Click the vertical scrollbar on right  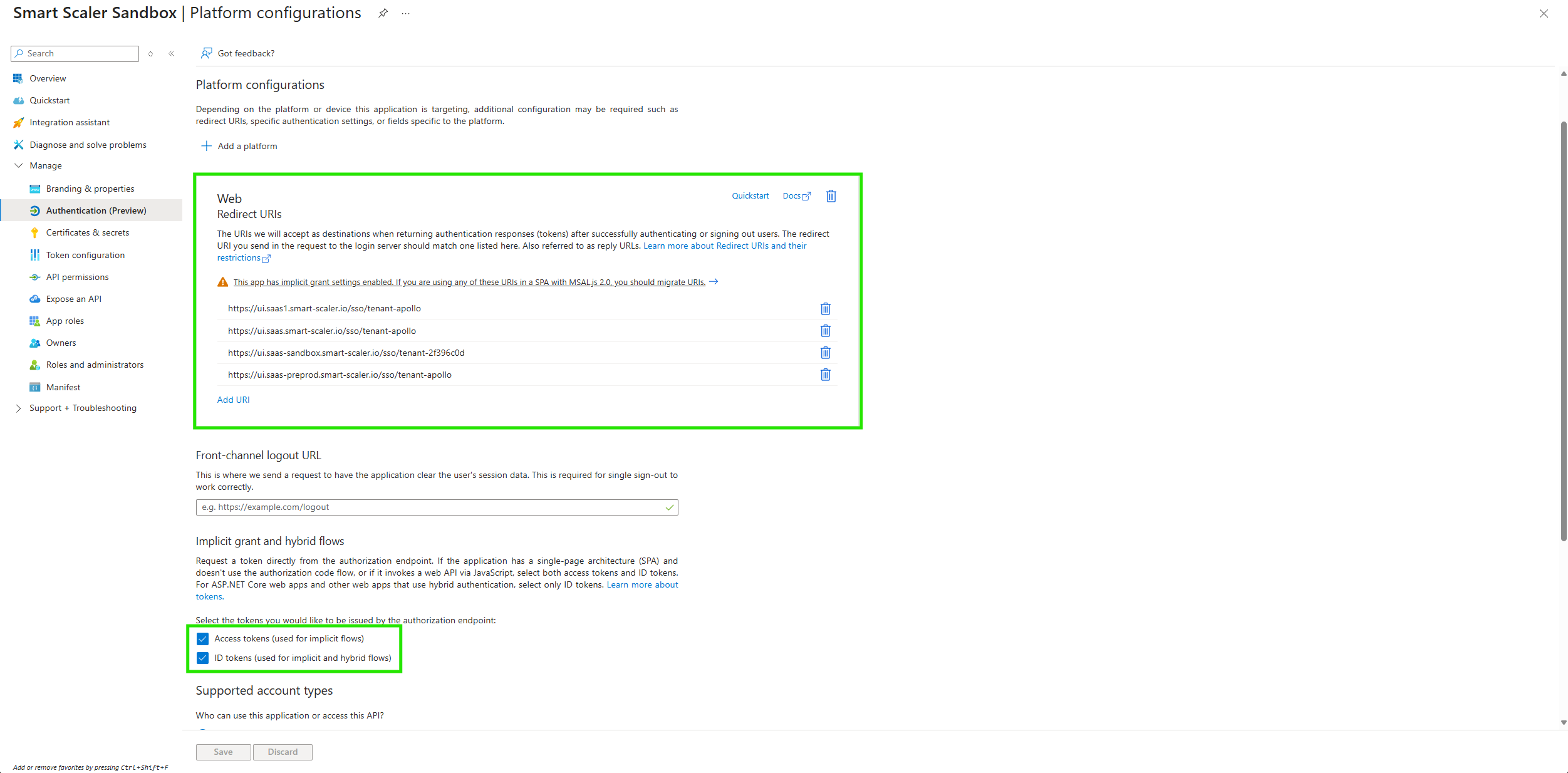pyautogui.click(x=1563, y=332)
